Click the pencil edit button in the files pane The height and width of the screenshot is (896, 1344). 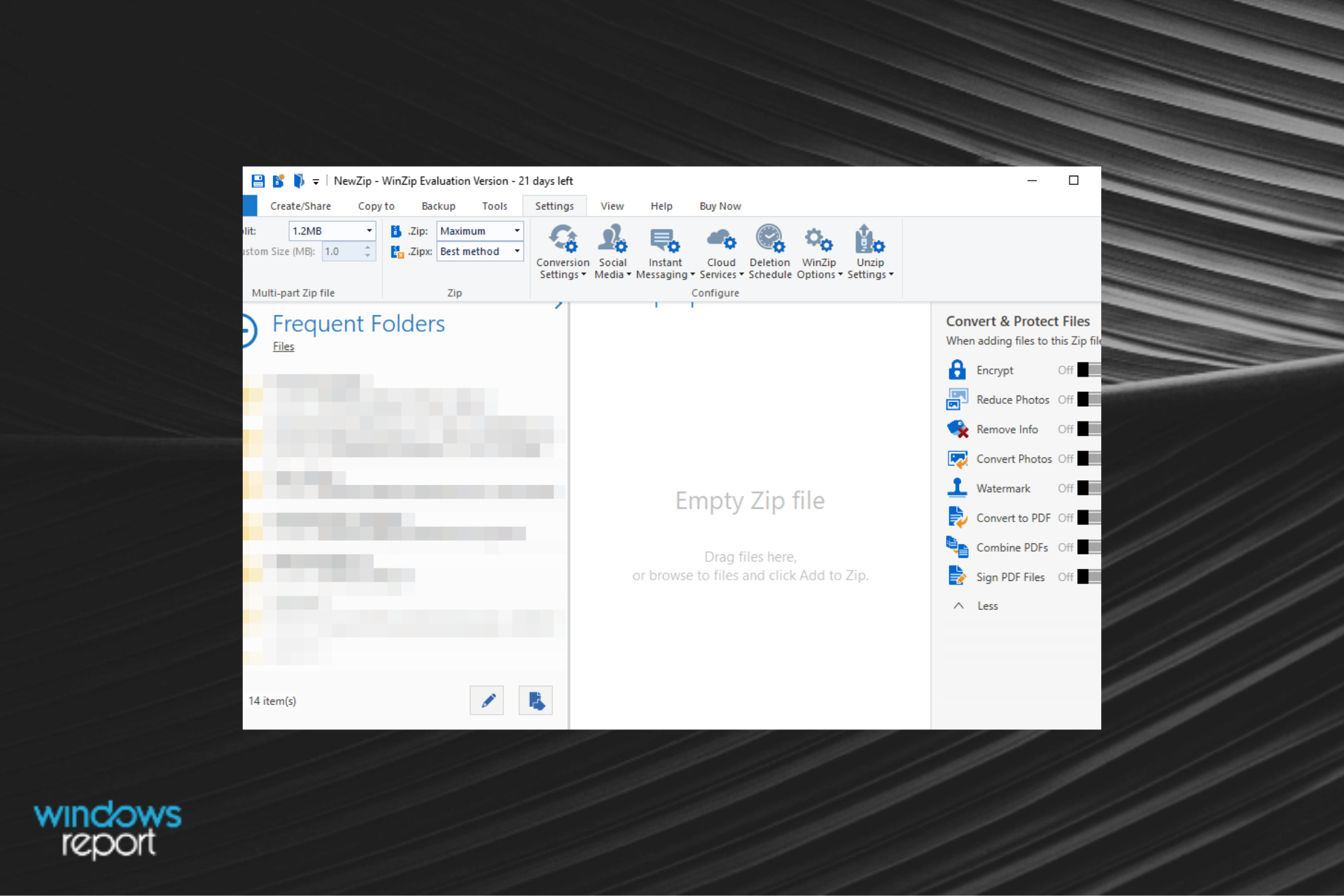click(x=486, y=700)
